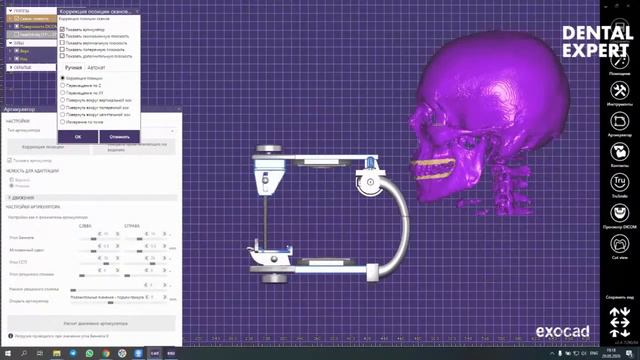Open the Instruments tools icon in right sidebar
This screenshot has height=360, width=640.
tap(619, 90)
